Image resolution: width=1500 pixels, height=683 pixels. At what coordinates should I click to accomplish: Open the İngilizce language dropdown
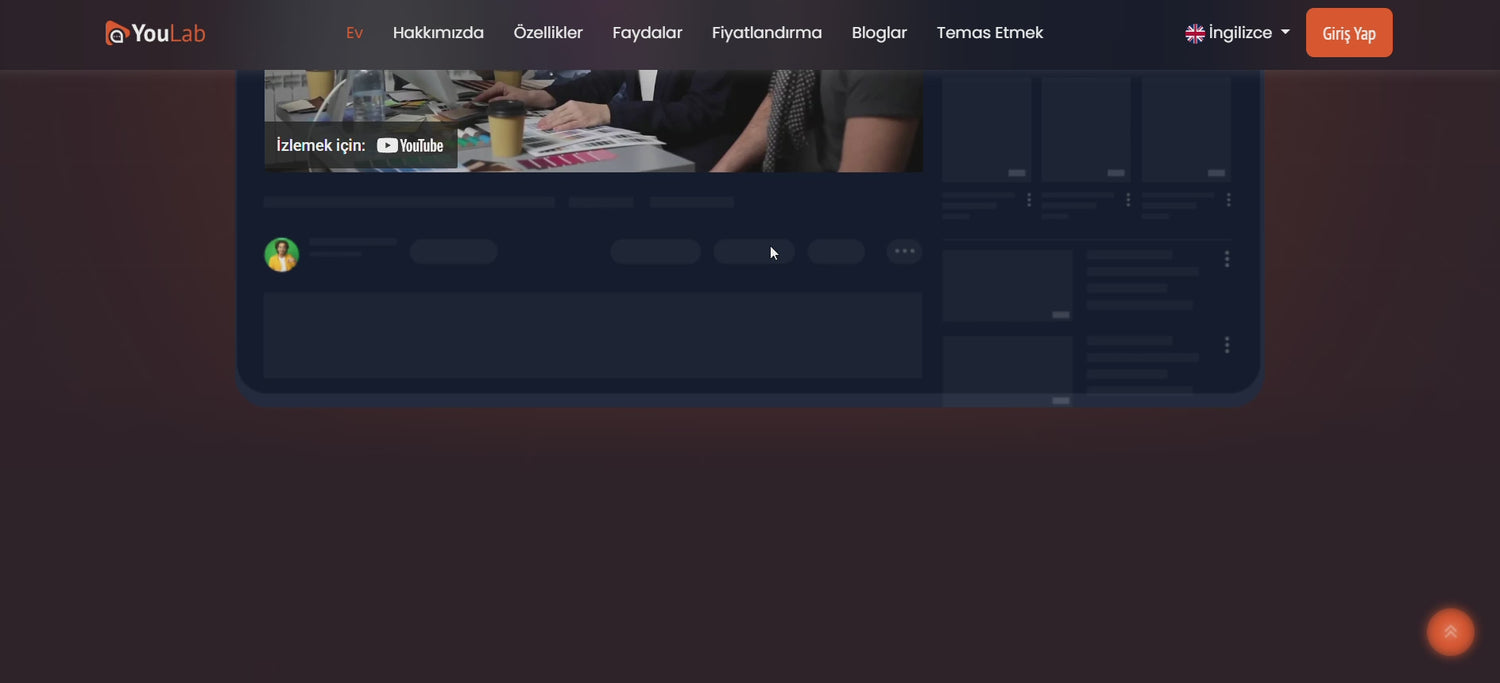(1240, 33)
